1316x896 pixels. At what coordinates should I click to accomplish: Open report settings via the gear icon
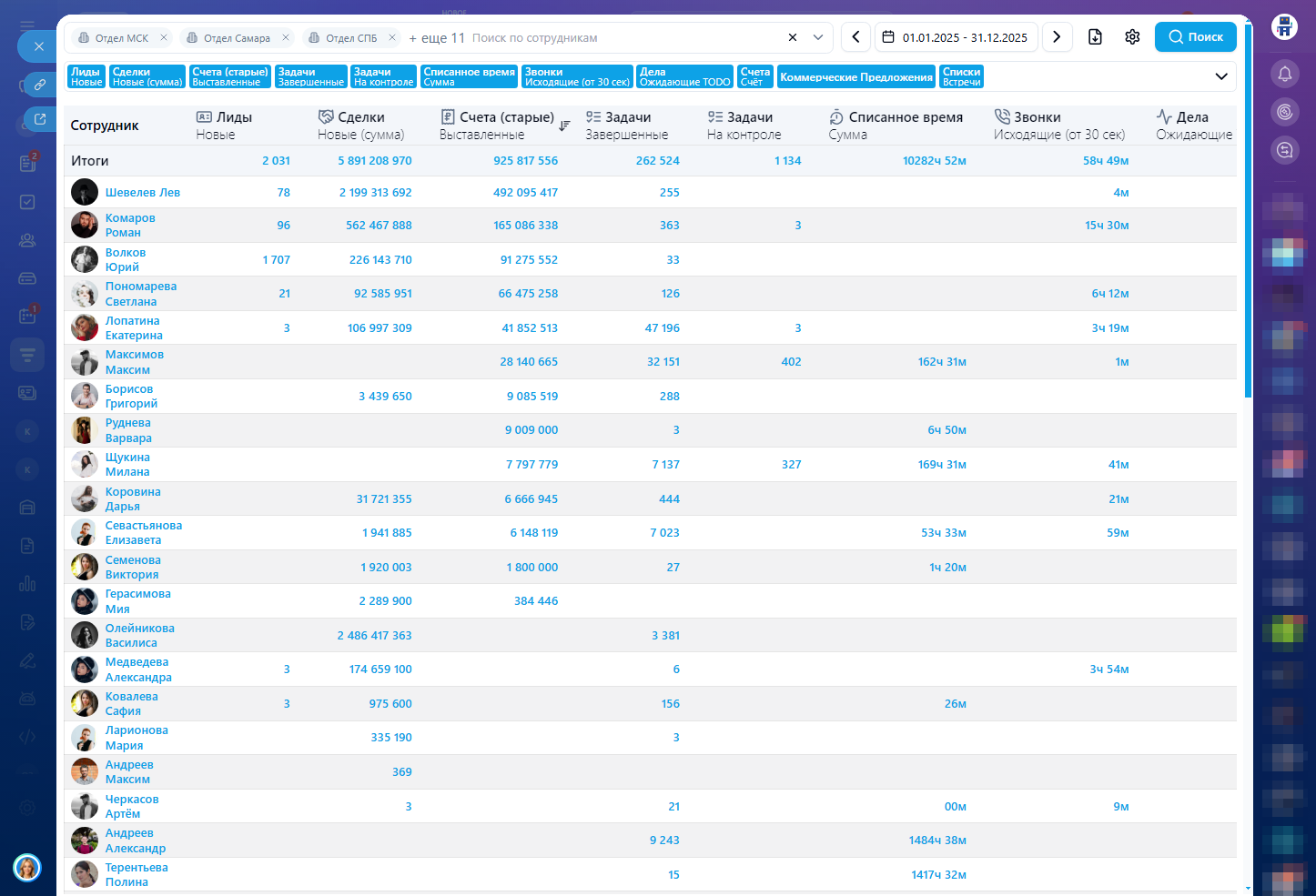[x=1132, y=37]
